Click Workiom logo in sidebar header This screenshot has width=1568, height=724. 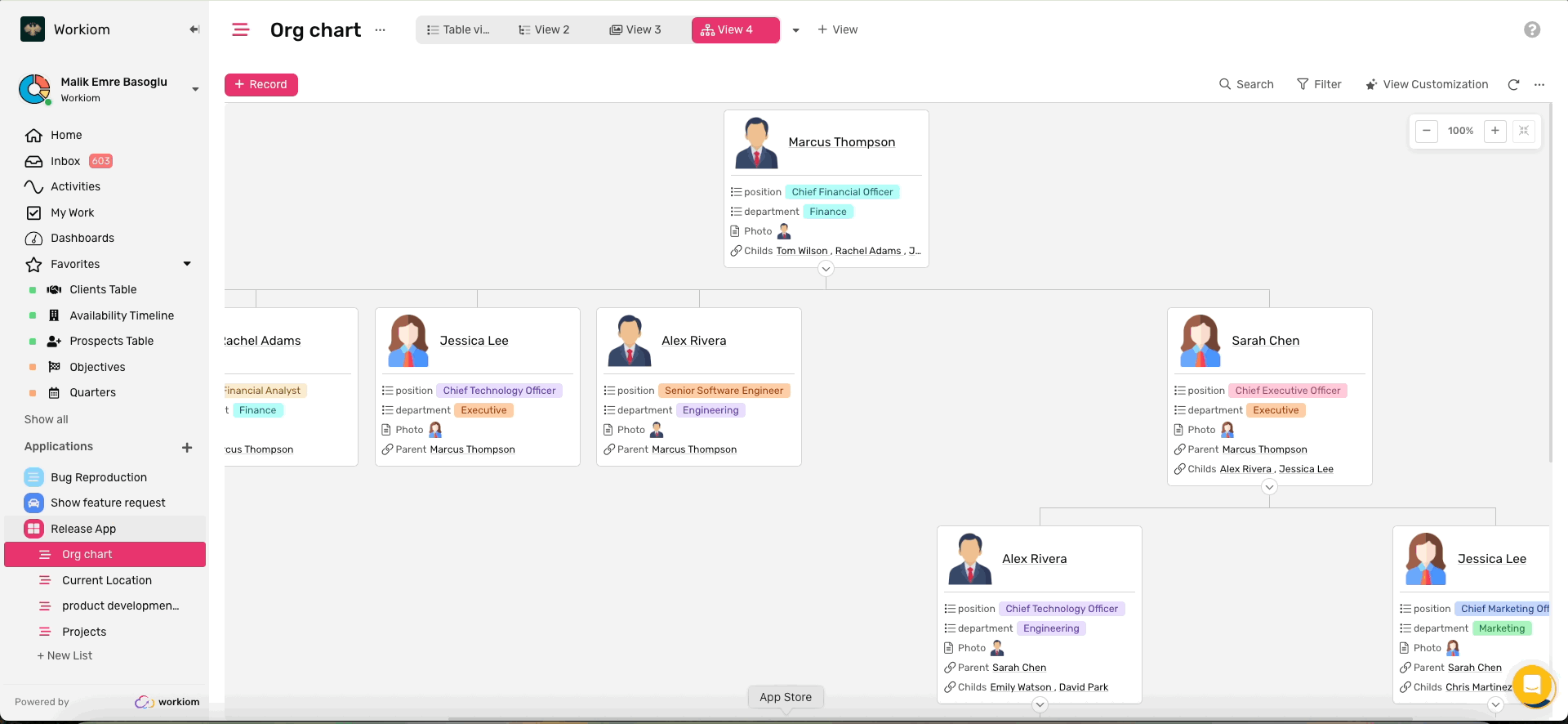(33, 29)
